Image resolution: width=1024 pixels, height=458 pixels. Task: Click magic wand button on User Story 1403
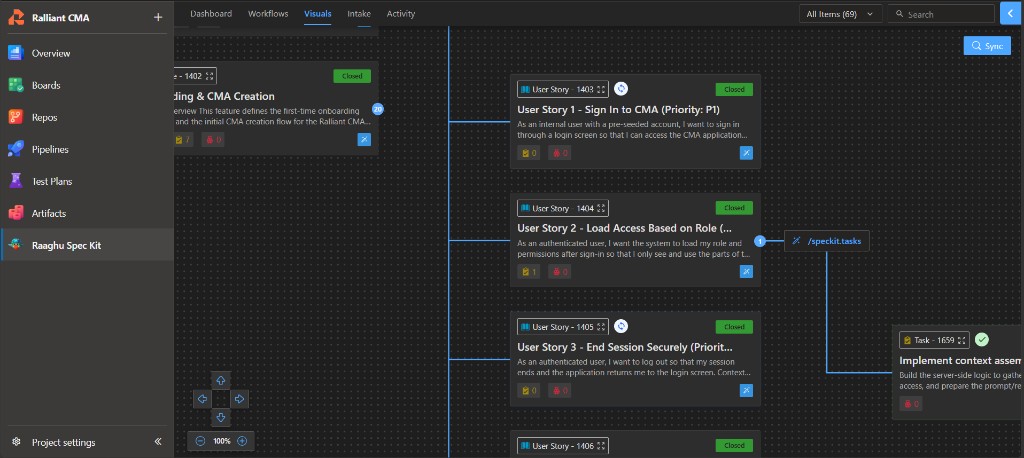click(x=746, y=153)
